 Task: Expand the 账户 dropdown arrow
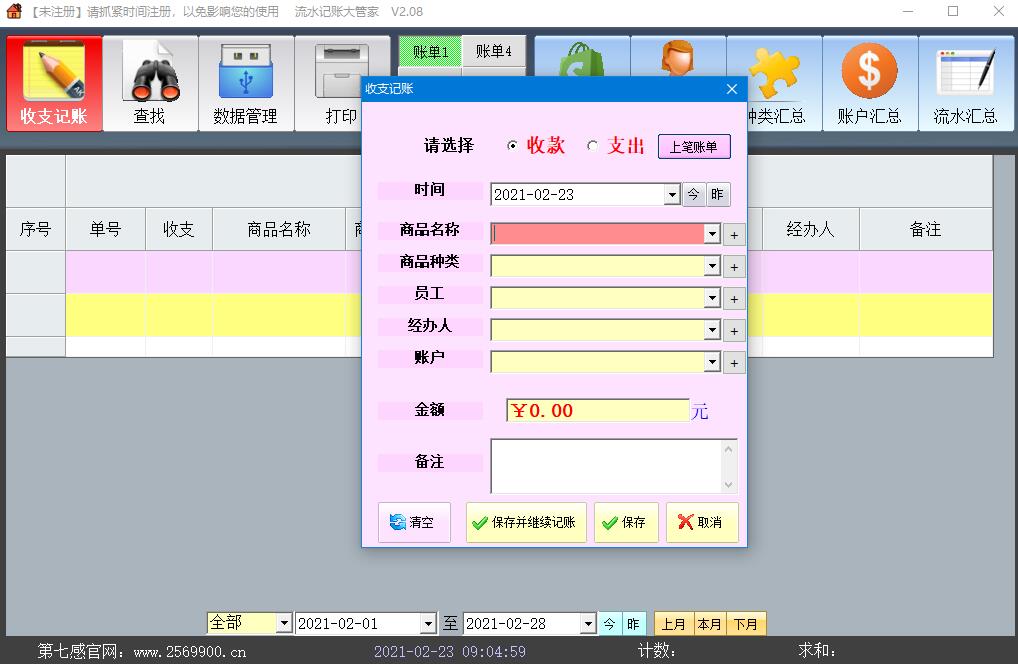(712, 362)
